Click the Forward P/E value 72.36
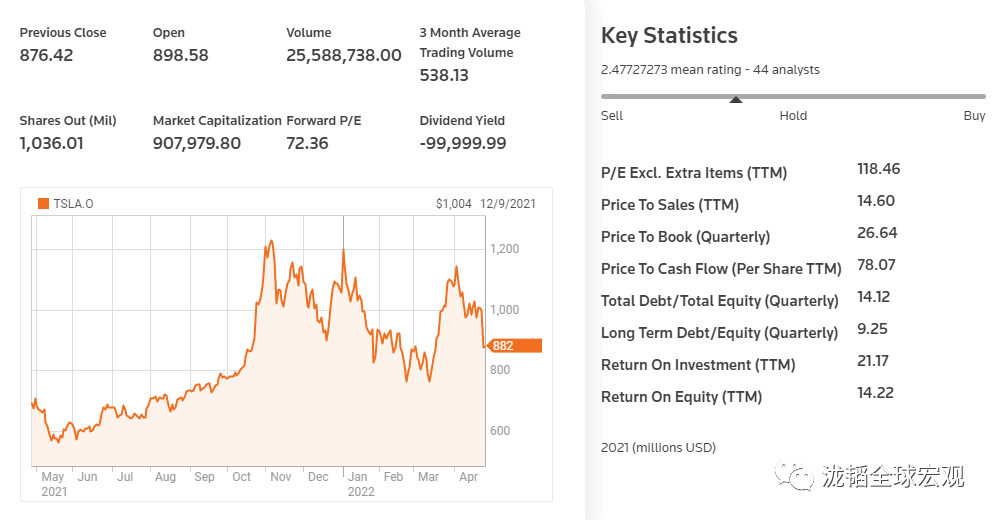This screenshot has height=520, width=997. pyautogui.click(x=307, y=144)
